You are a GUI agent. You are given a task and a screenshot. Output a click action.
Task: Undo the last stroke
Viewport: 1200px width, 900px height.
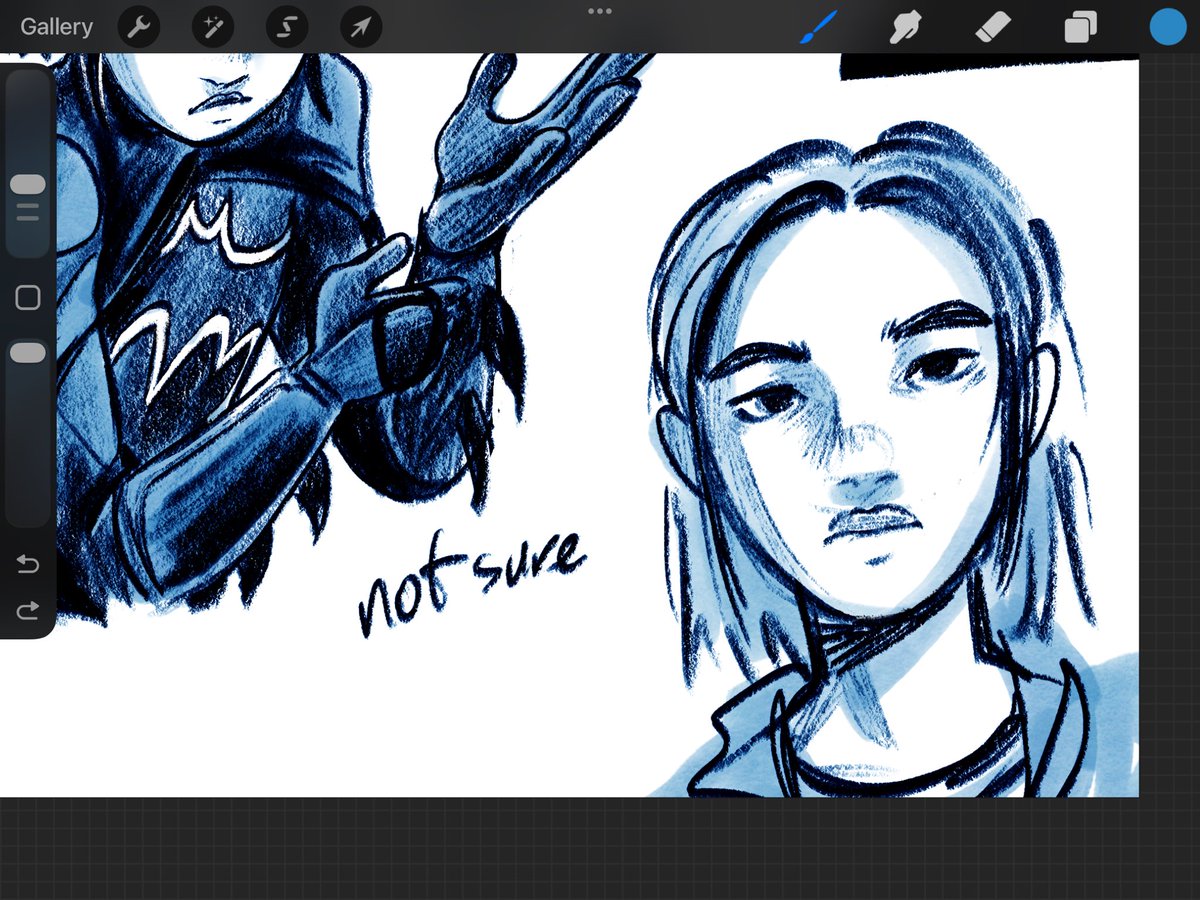28,566
